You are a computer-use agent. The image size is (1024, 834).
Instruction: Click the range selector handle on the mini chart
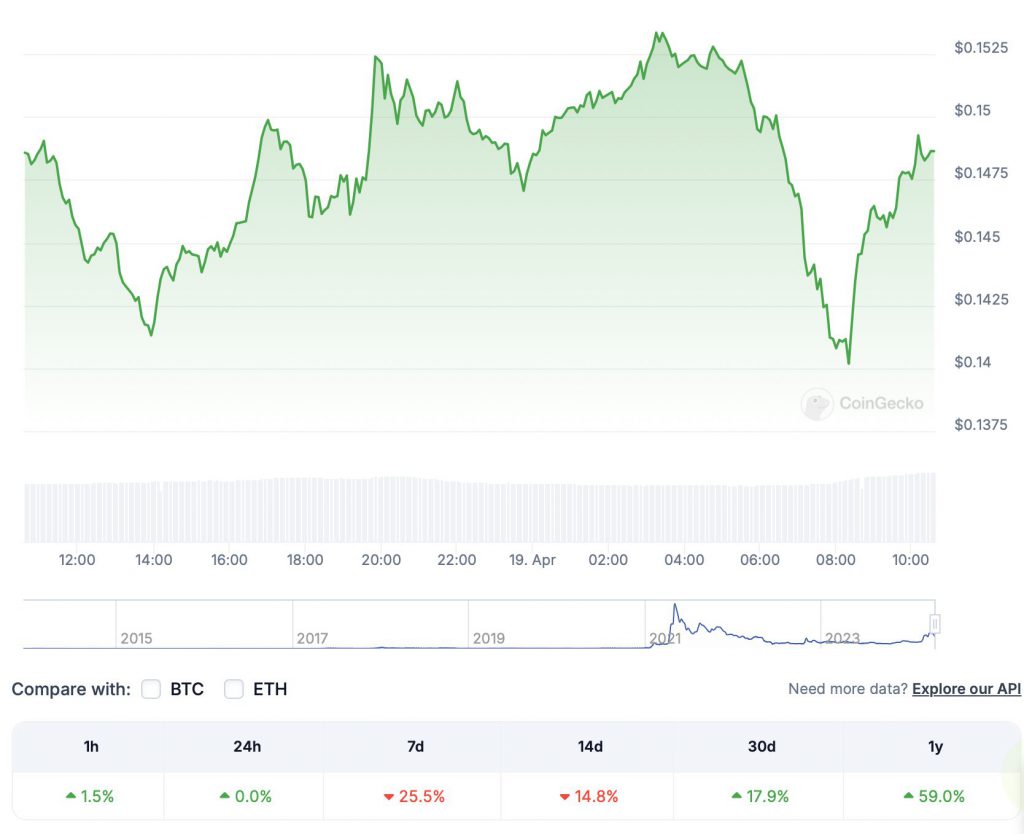click(x=933, y=624)
